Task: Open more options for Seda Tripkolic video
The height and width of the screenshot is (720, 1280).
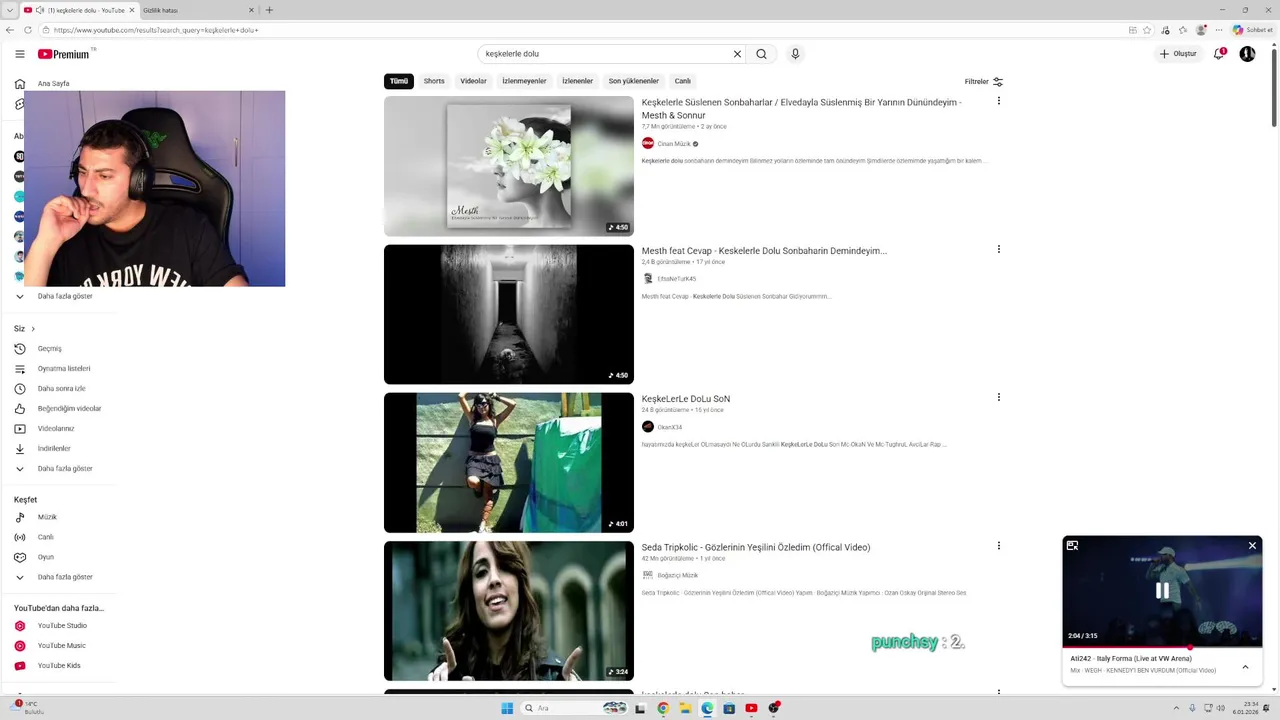Action: click(x=998, y=546)
